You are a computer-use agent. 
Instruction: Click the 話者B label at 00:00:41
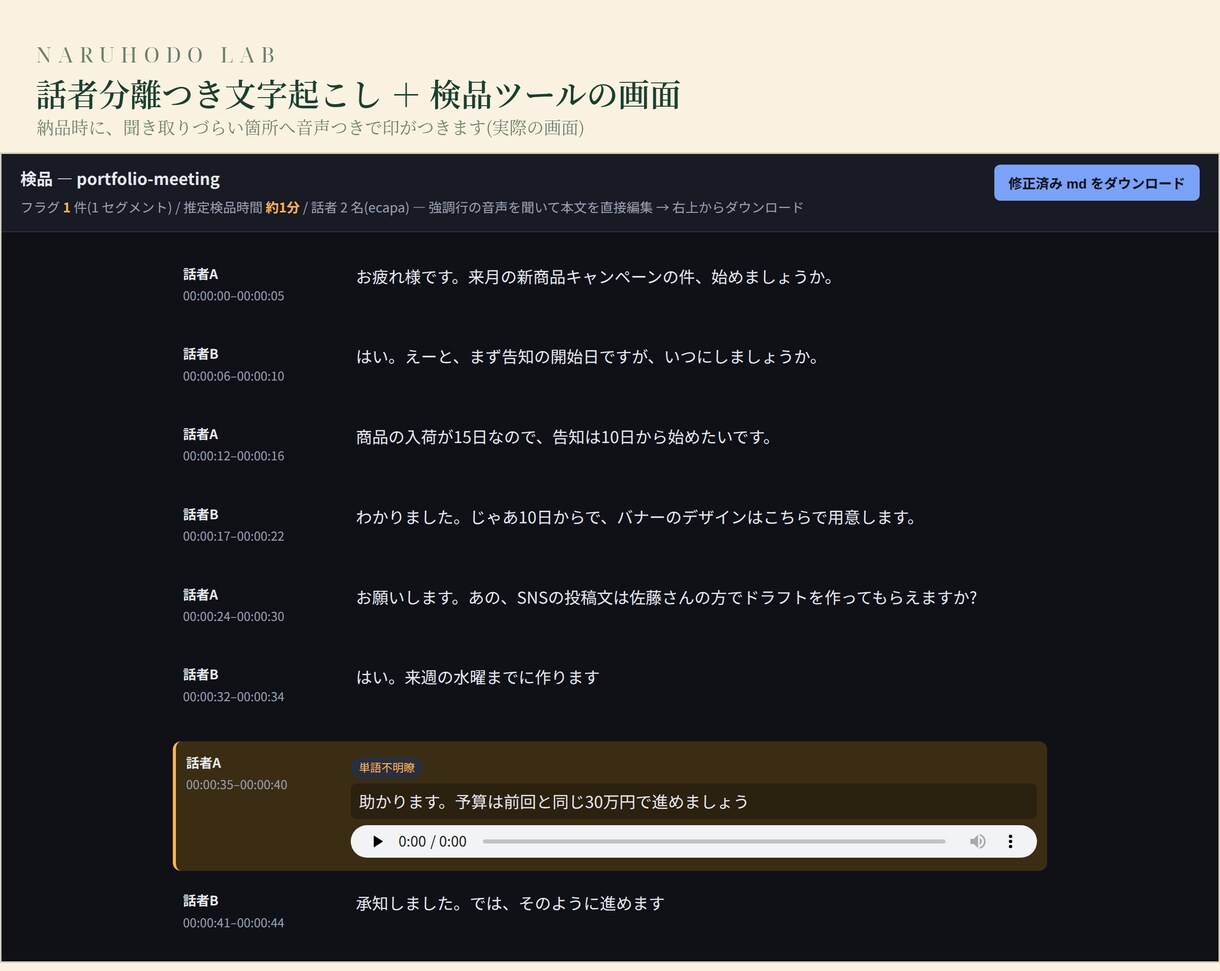point(200,901)
